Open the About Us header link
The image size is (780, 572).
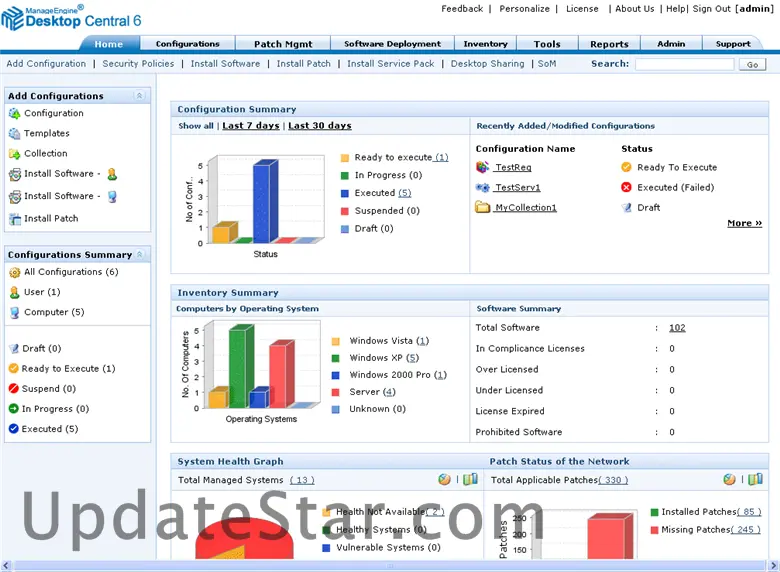(x=635, y=8)
